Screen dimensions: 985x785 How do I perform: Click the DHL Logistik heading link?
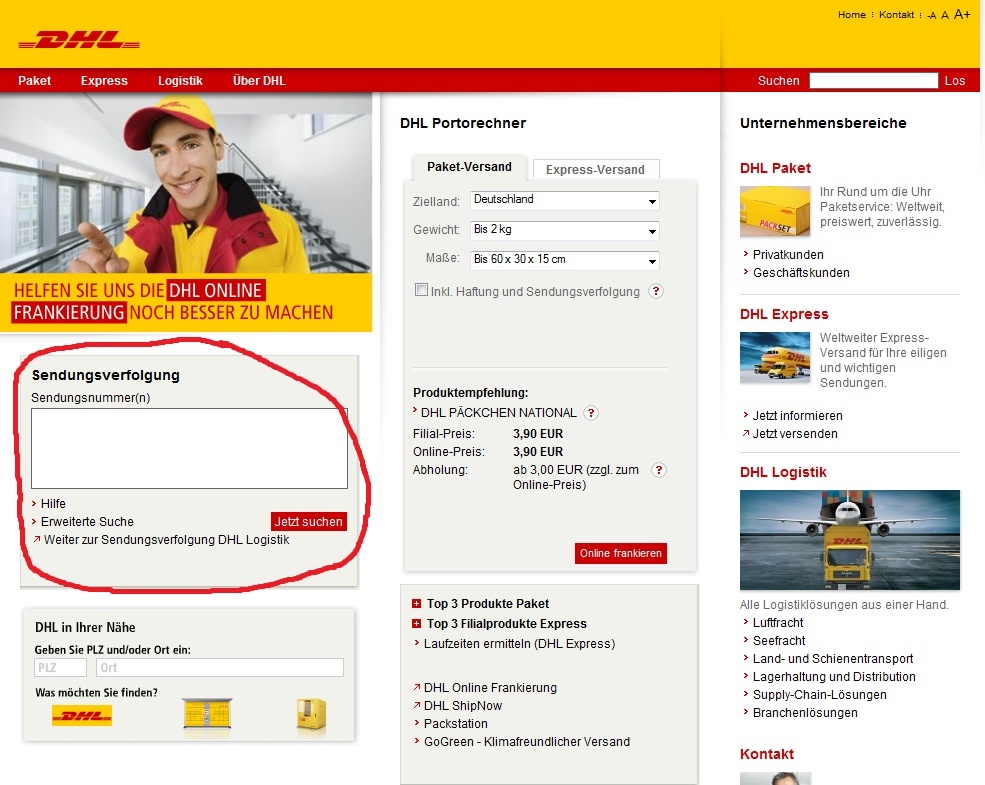click(x=783, y=472)
